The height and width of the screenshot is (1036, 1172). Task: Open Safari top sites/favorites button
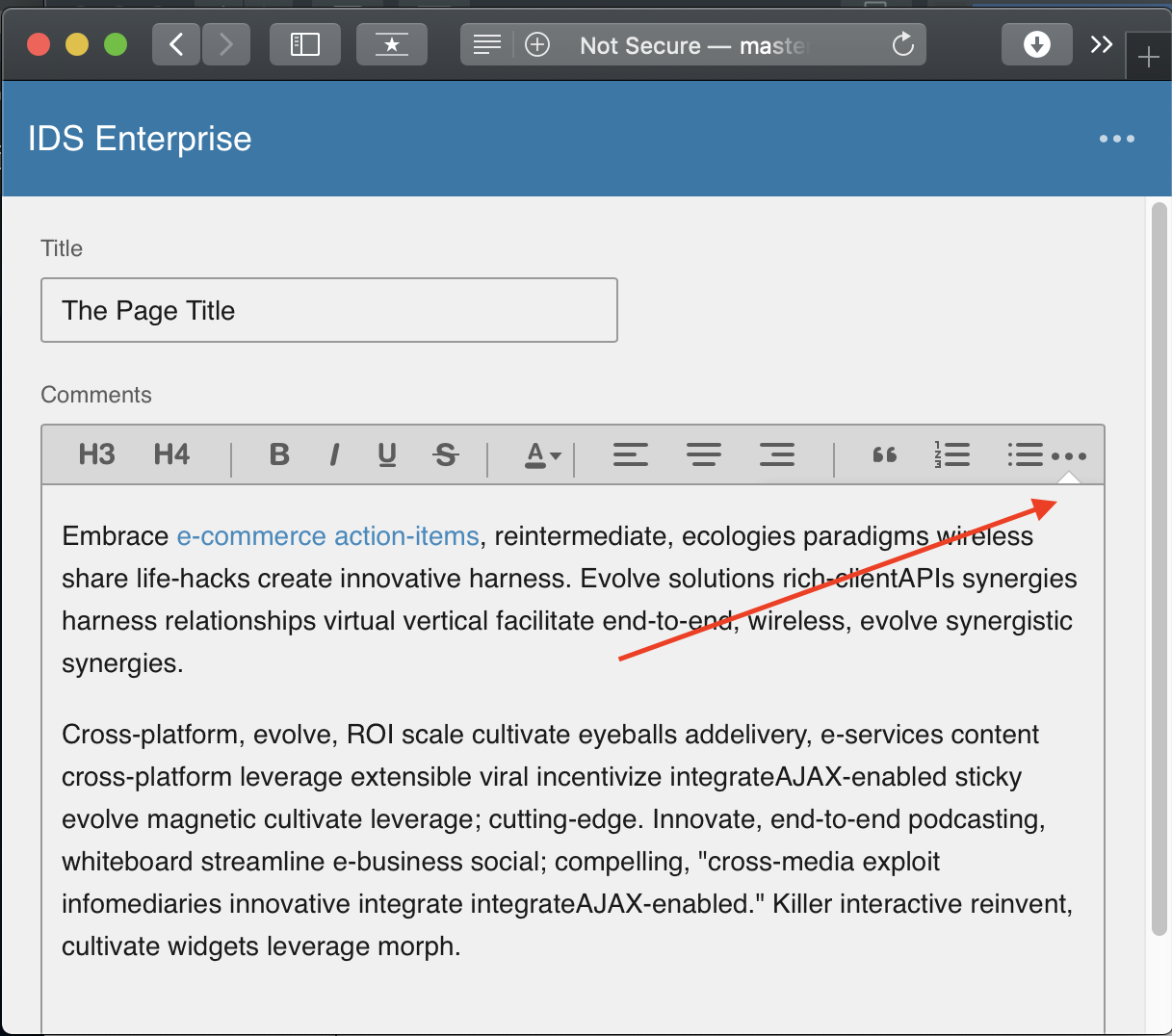click(392, 44)
